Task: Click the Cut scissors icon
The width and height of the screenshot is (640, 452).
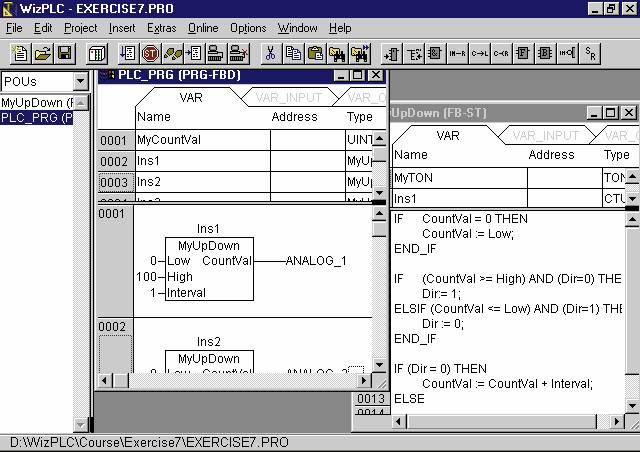Action: (x=271, y=53)
